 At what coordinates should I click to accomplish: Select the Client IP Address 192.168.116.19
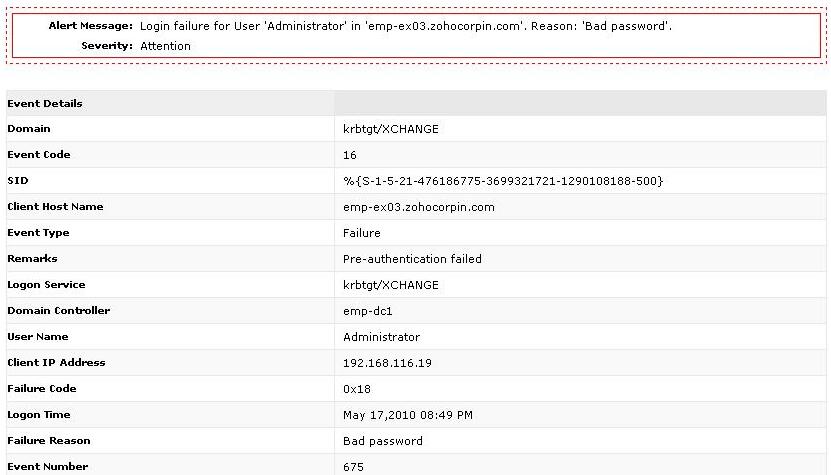(x=387, y=363)
